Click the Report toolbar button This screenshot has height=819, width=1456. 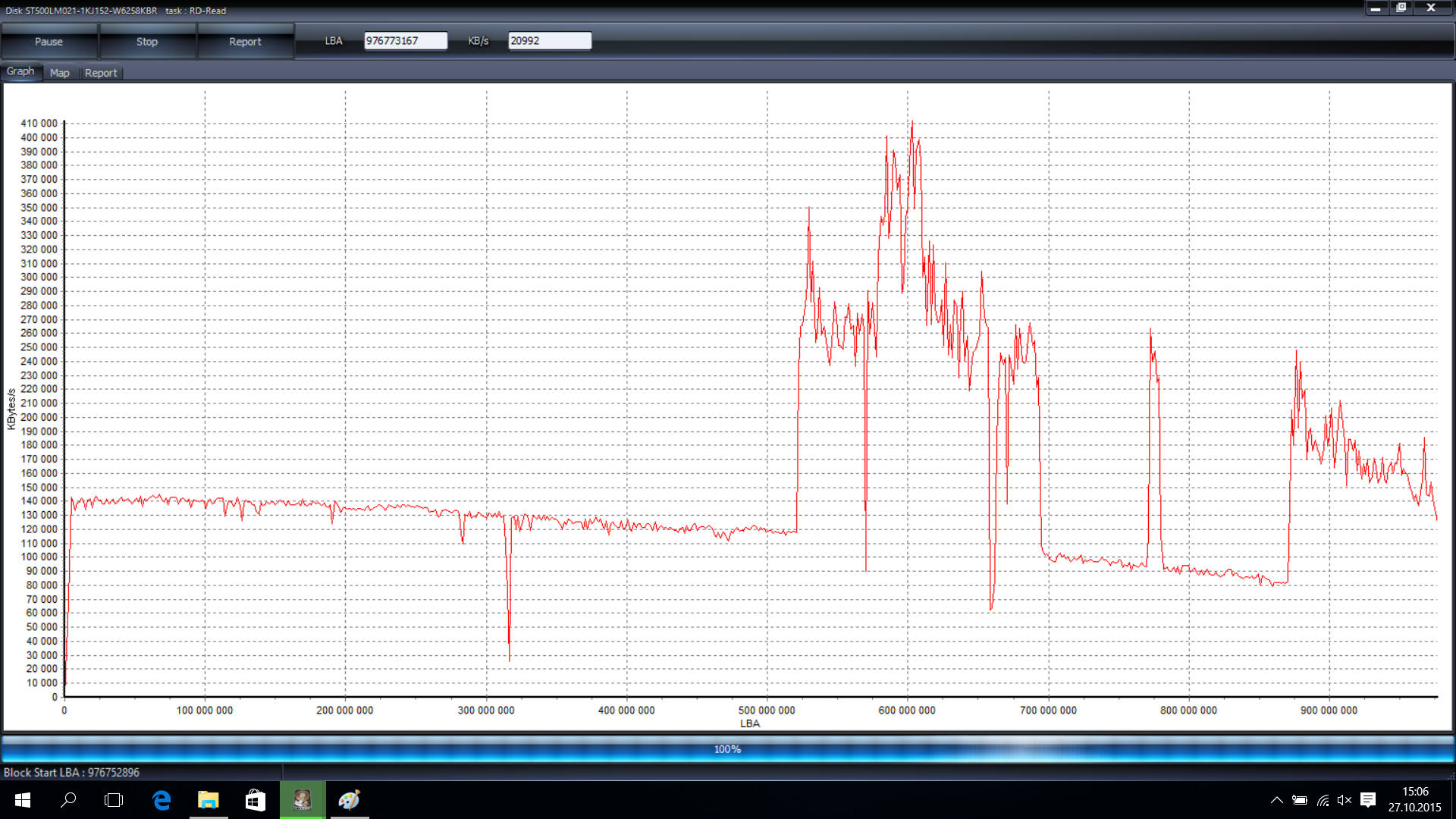[x=245, y=42]
